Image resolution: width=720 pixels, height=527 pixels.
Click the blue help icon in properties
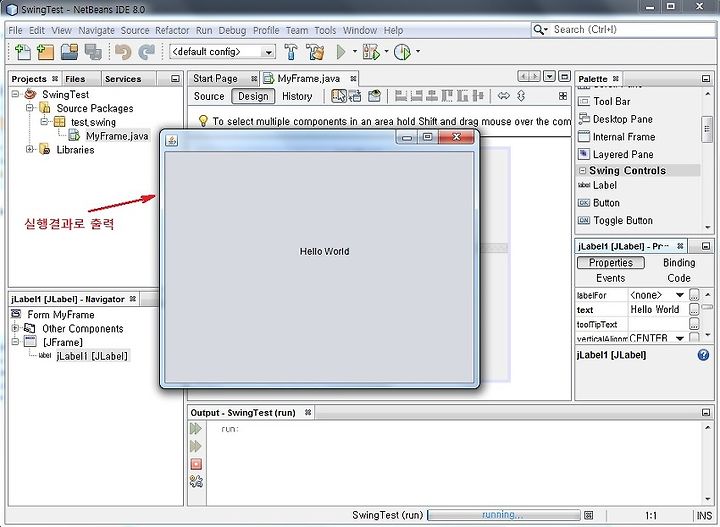703,355
